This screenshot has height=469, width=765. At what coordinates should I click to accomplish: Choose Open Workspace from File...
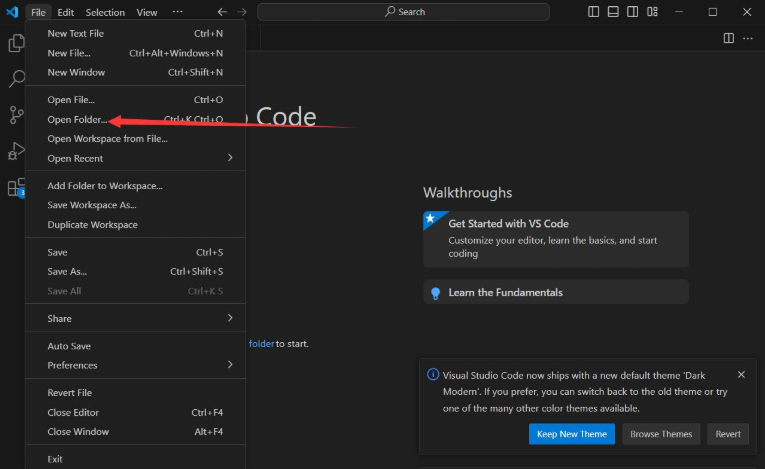(x=135, y=139)
